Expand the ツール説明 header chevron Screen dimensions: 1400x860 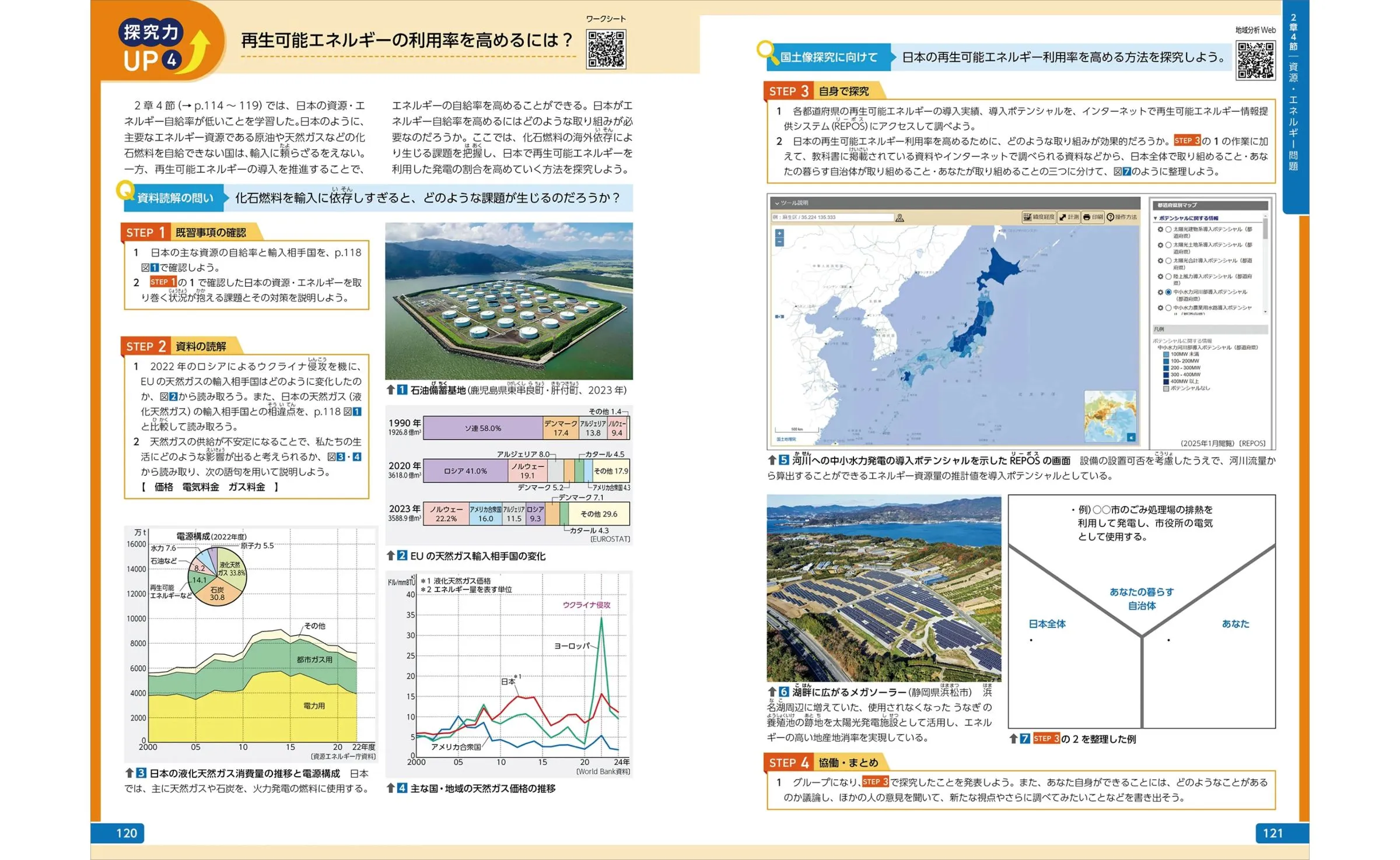pyautogui.click(x=777, y=203)
